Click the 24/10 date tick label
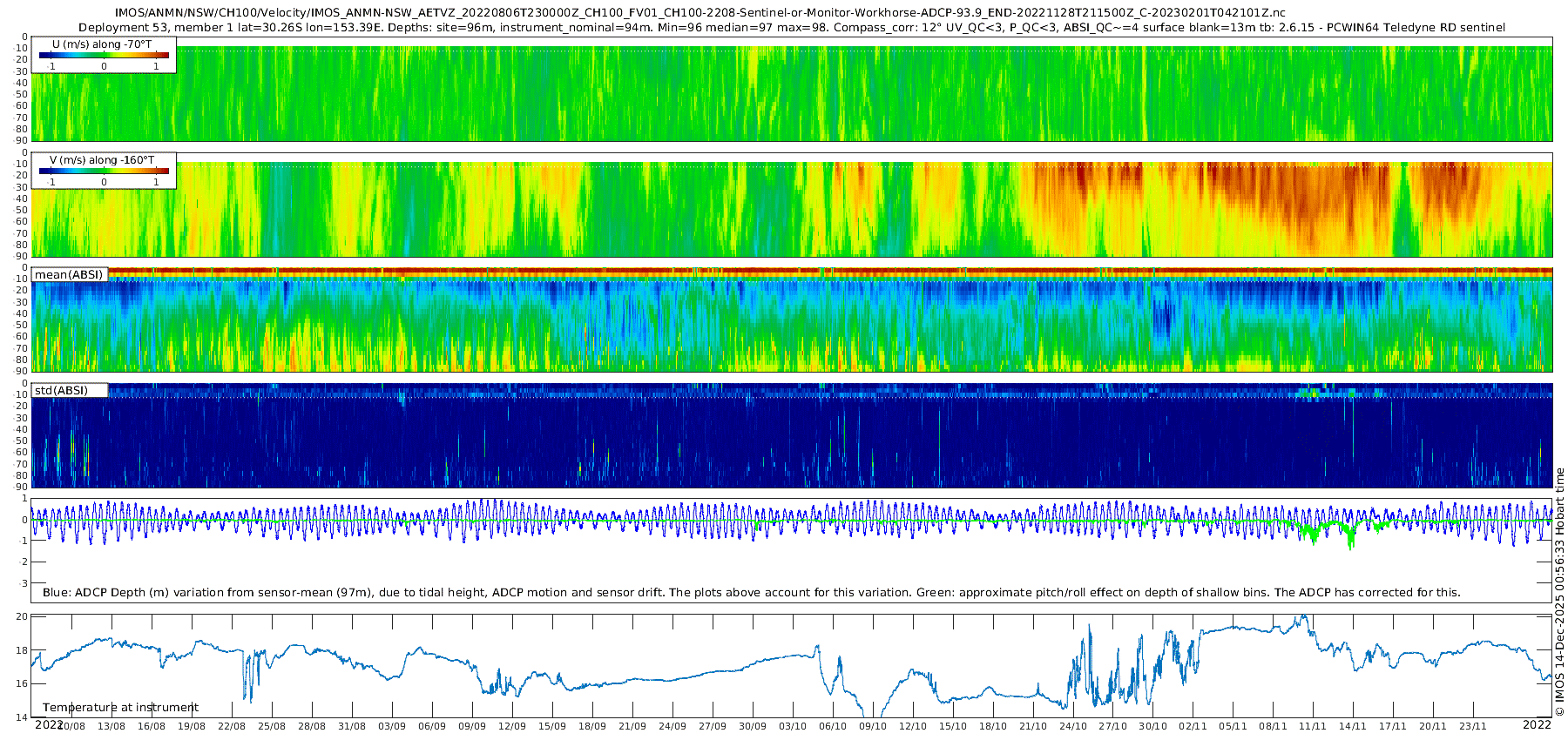Screen dimensions: 1568x740 coord(1073,726)
